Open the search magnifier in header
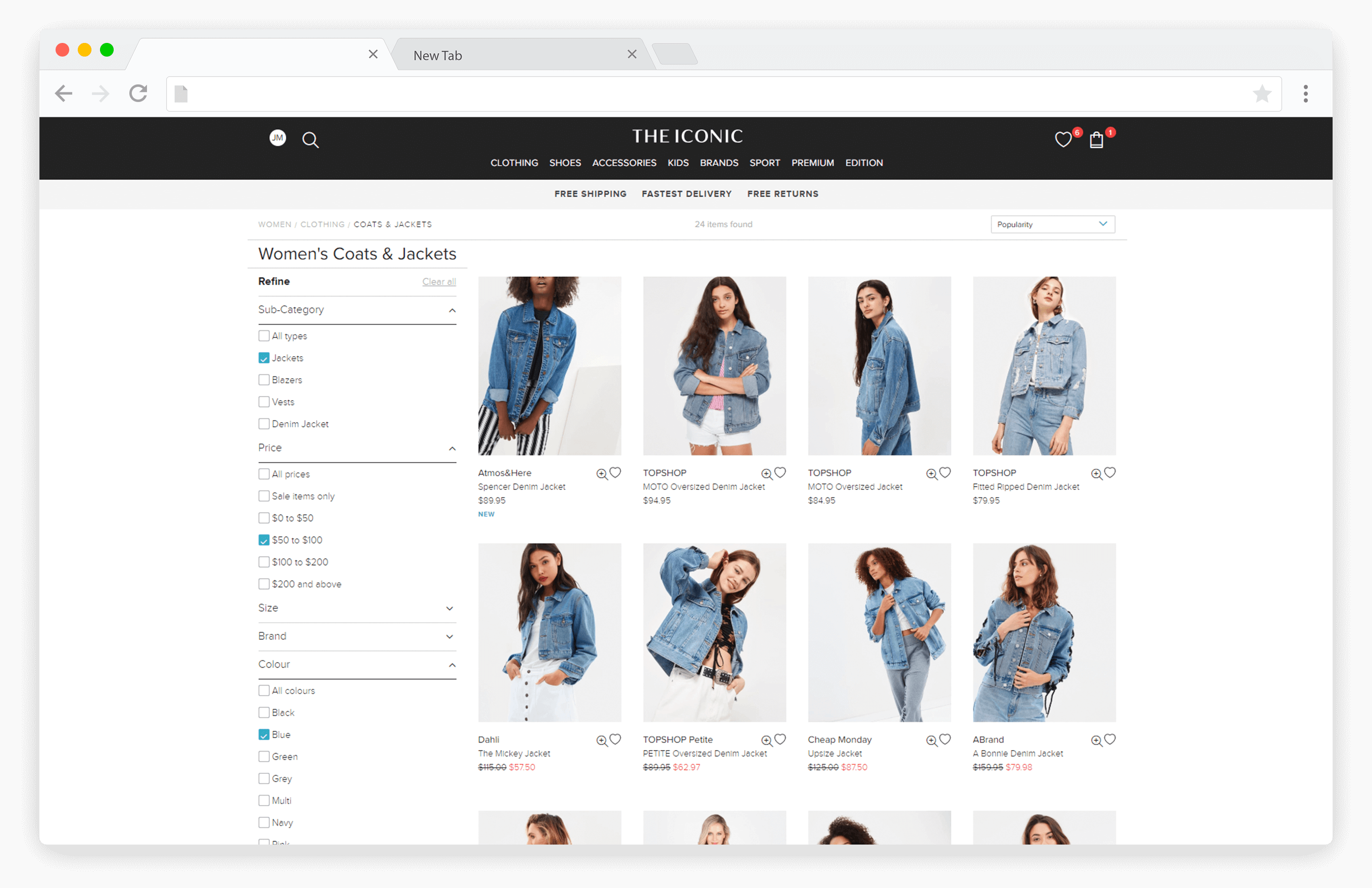 pyautogui.click(x=310, y=139)
